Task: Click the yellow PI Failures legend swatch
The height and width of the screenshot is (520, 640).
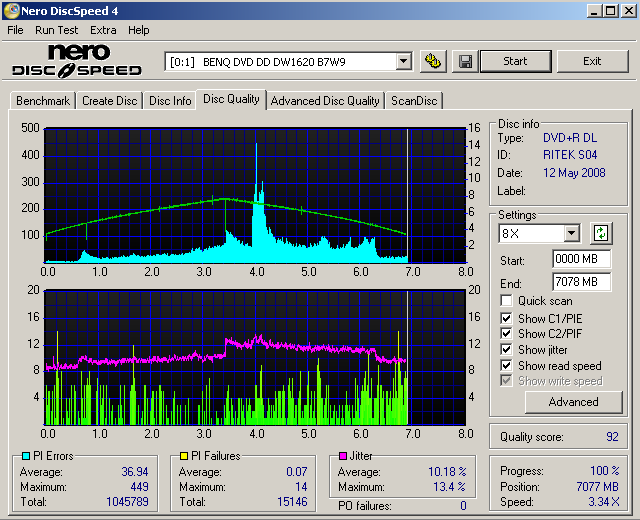Action: tap(184, 456)
